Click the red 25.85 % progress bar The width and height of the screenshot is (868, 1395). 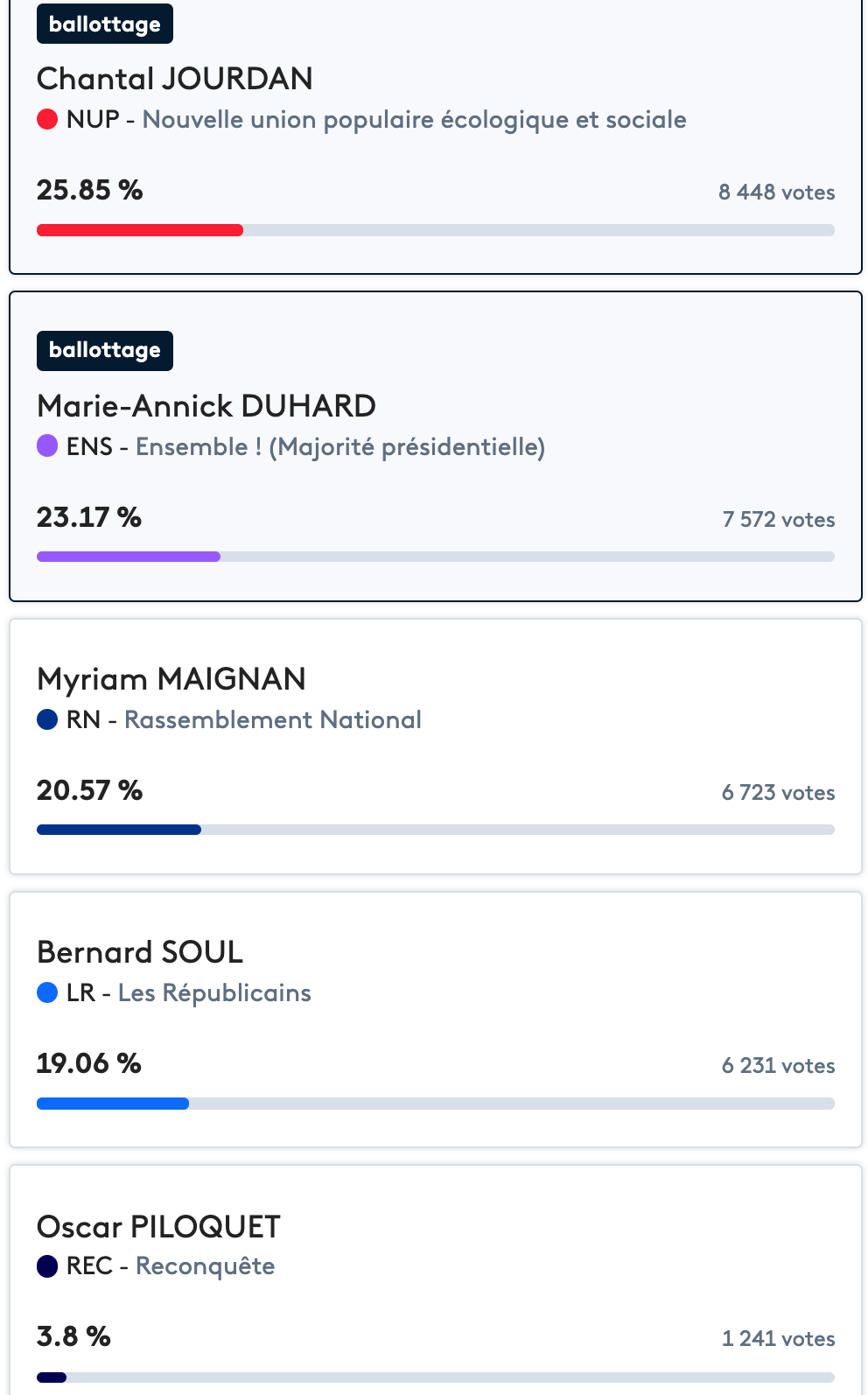pyautogui.click(x=436, y=230)
